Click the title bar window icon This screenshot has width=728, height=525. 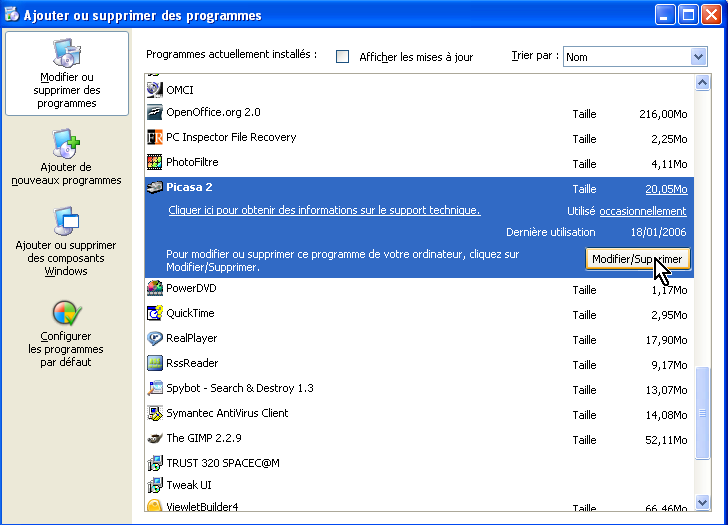(12, 14)
